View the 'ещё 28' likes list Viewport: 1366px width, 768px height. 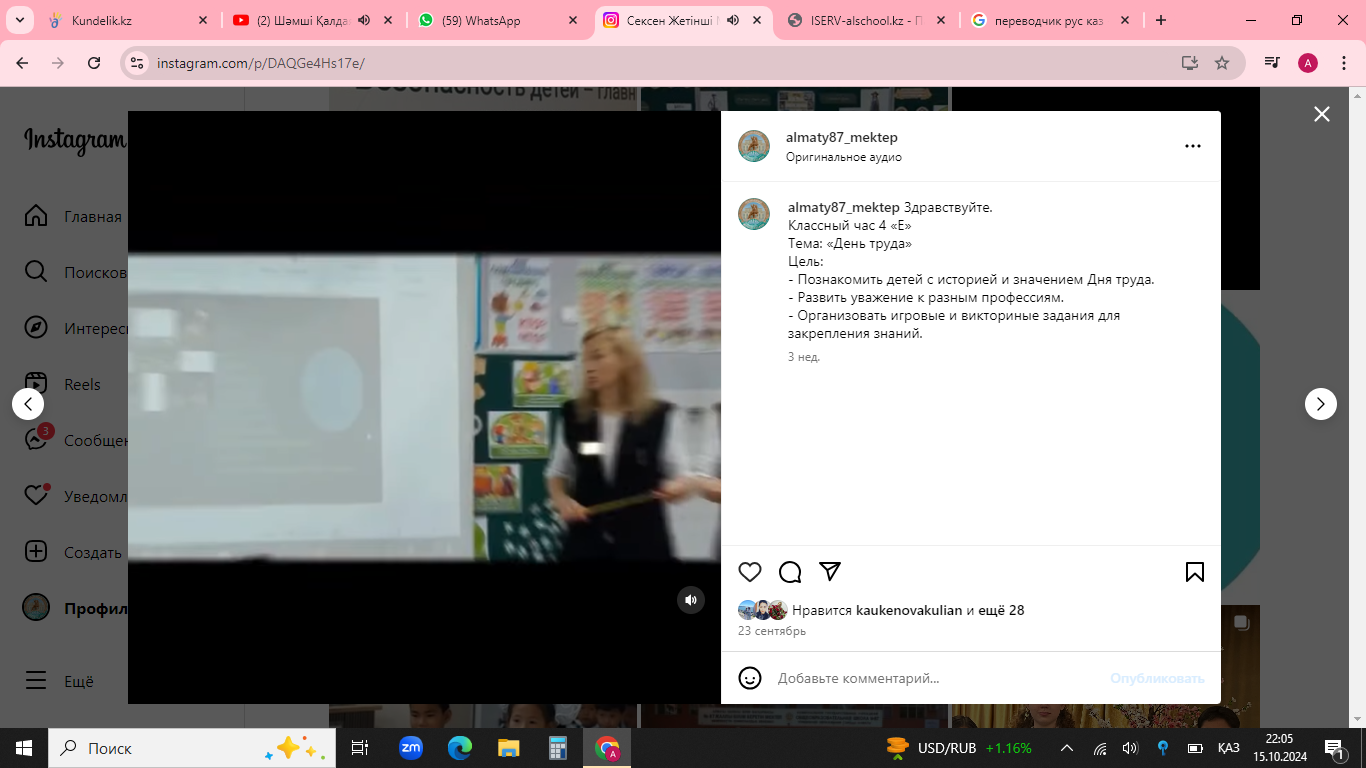point(1002,610)
